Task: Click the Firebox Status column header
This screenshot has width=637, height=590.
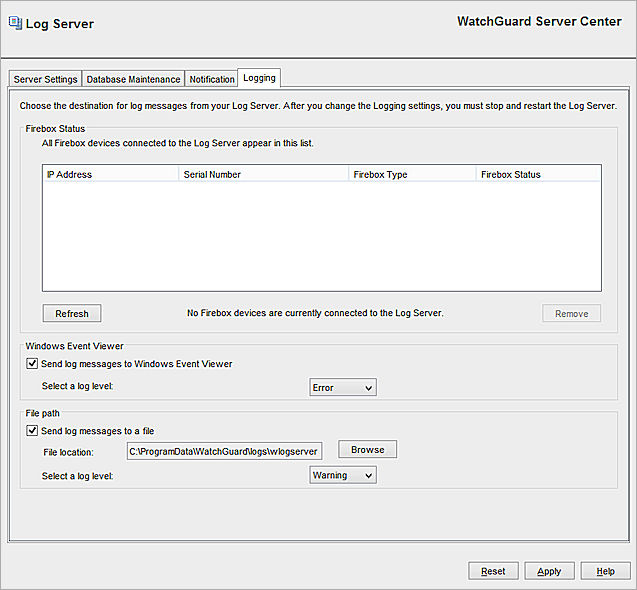Action: pos(538,175)
